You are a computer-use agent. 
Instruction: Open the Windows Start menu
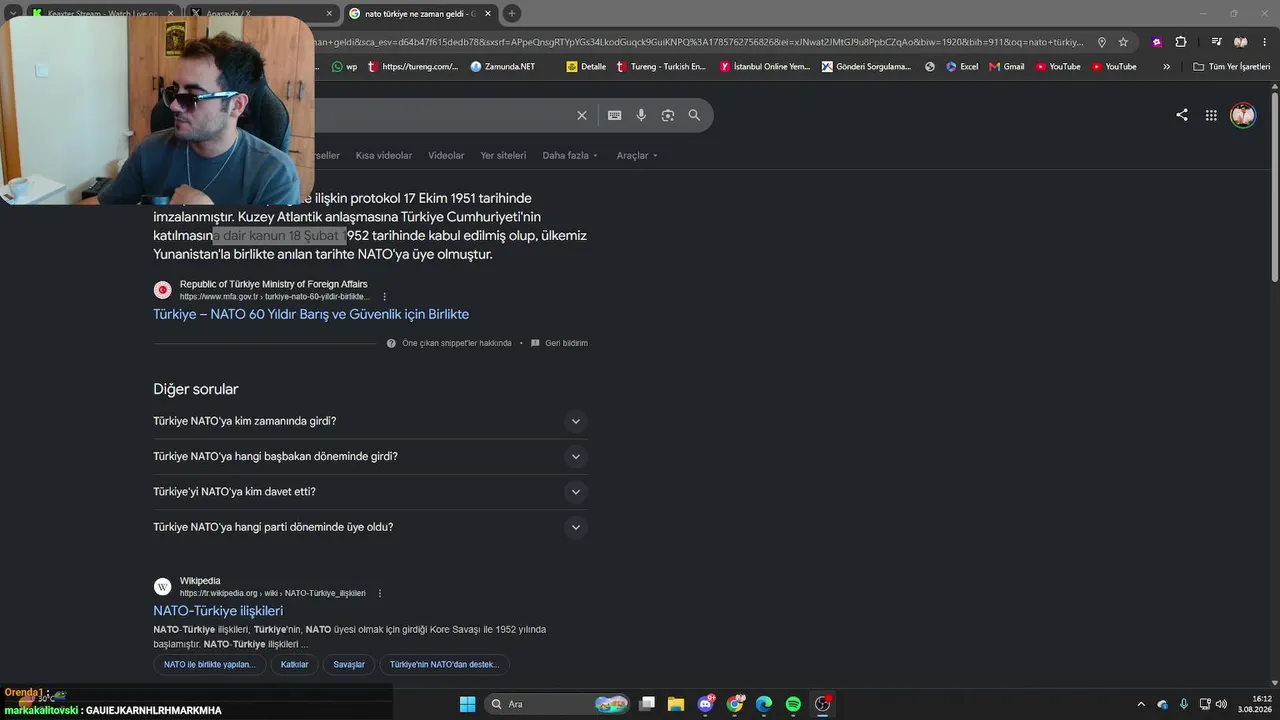click(x=467, y=704)
